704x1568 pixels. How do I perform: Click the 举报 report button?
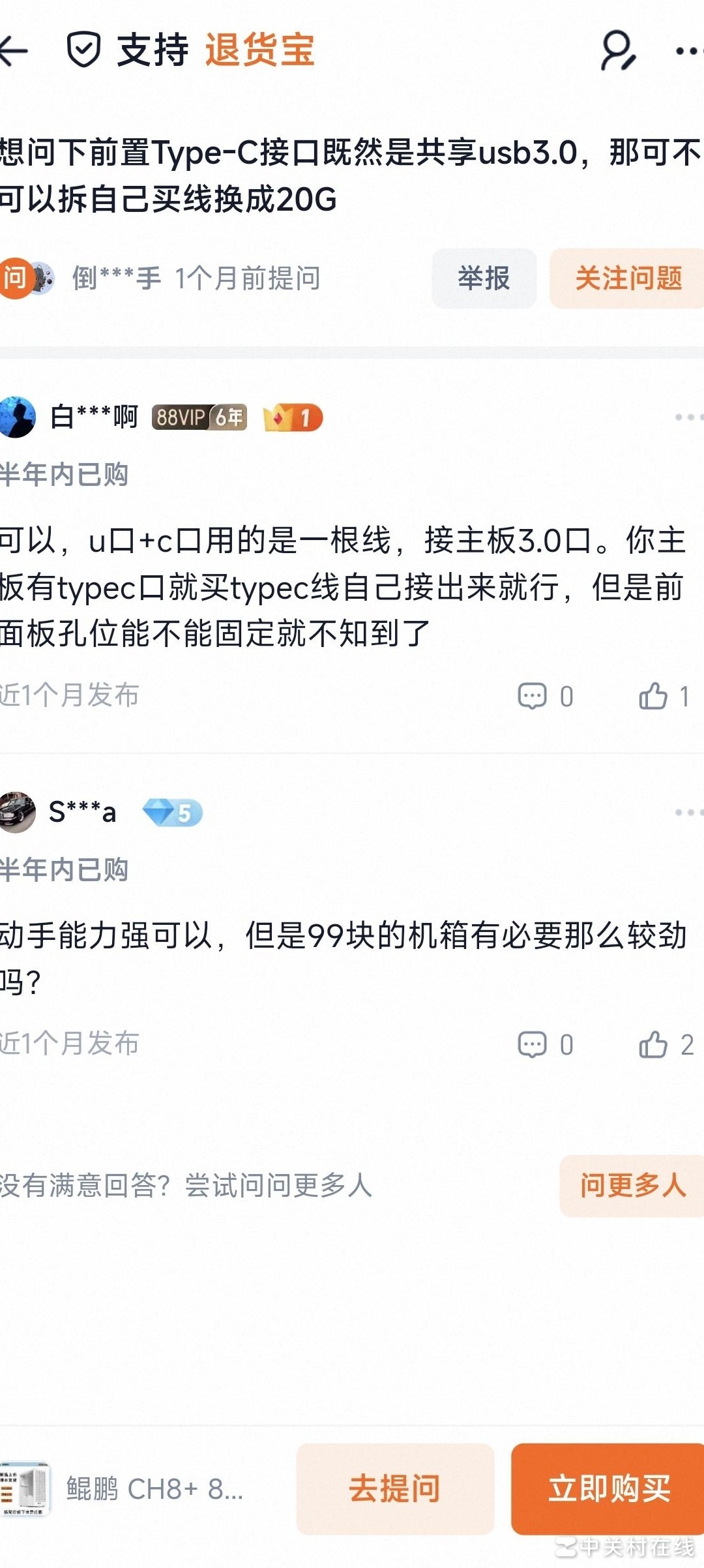click(484, 279)
